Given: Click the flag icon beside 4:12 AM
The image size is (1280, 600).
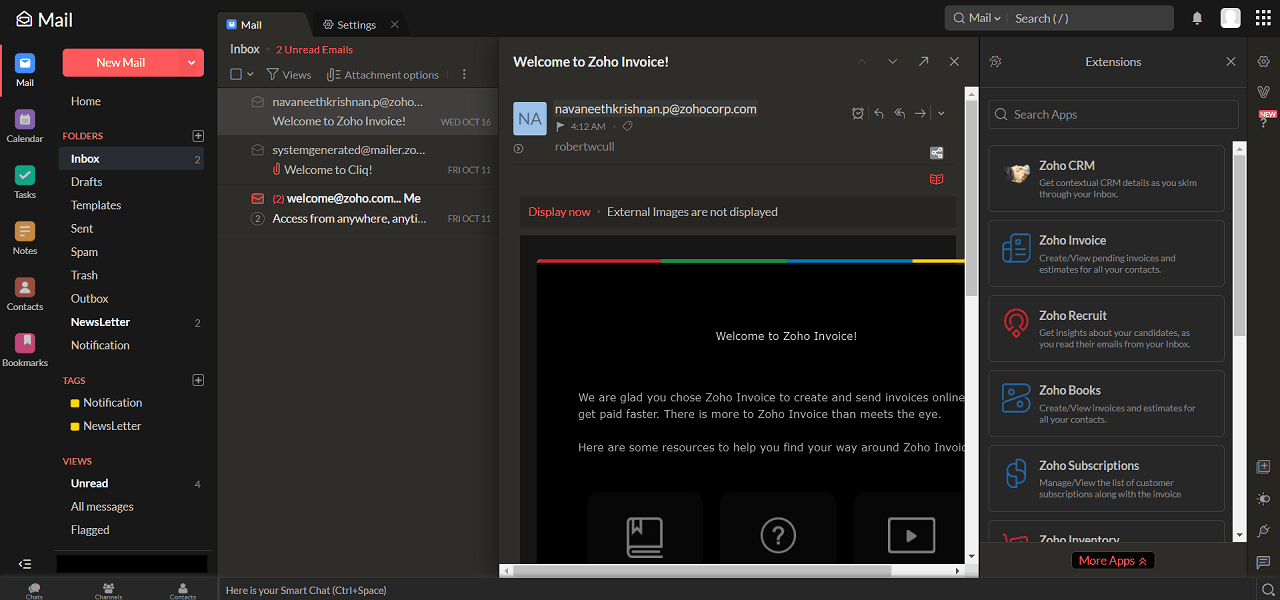Looking at the screenshot, I should [x=561, y=127].
